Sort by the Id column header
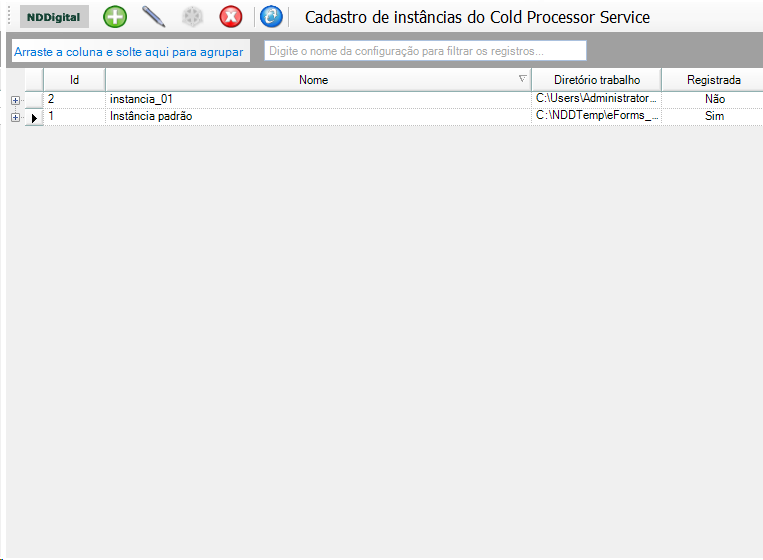763x560 pixels. pos(74,80)
